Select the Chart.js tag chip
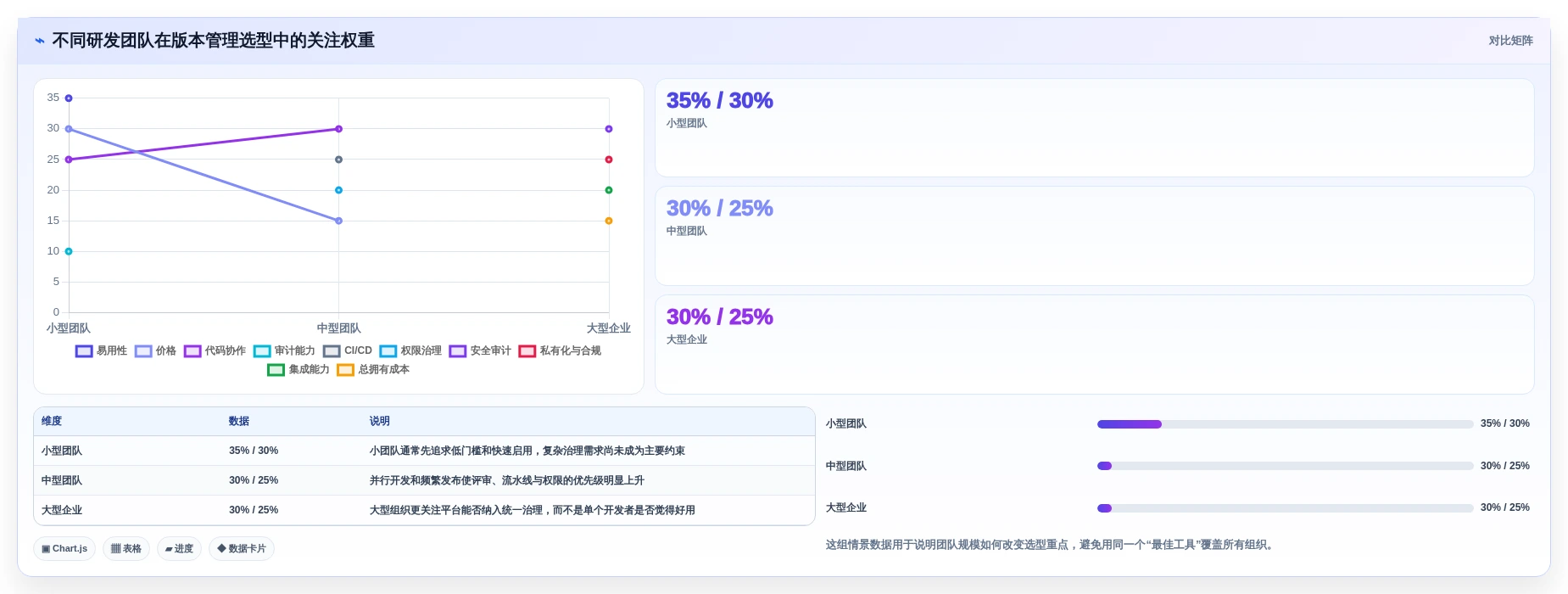 pos(64,549)
